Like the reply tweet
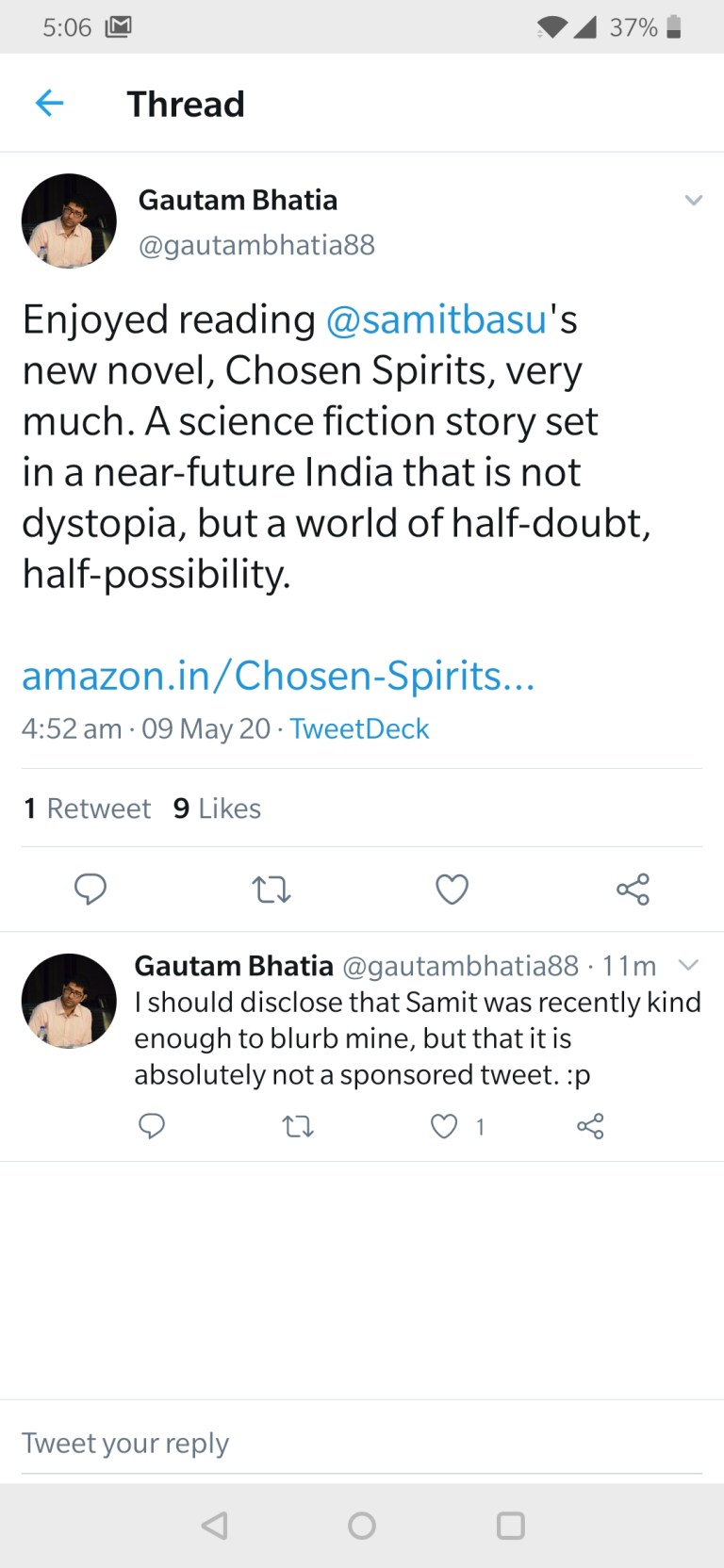The image size is (724, 1568). coord(442,1126)
